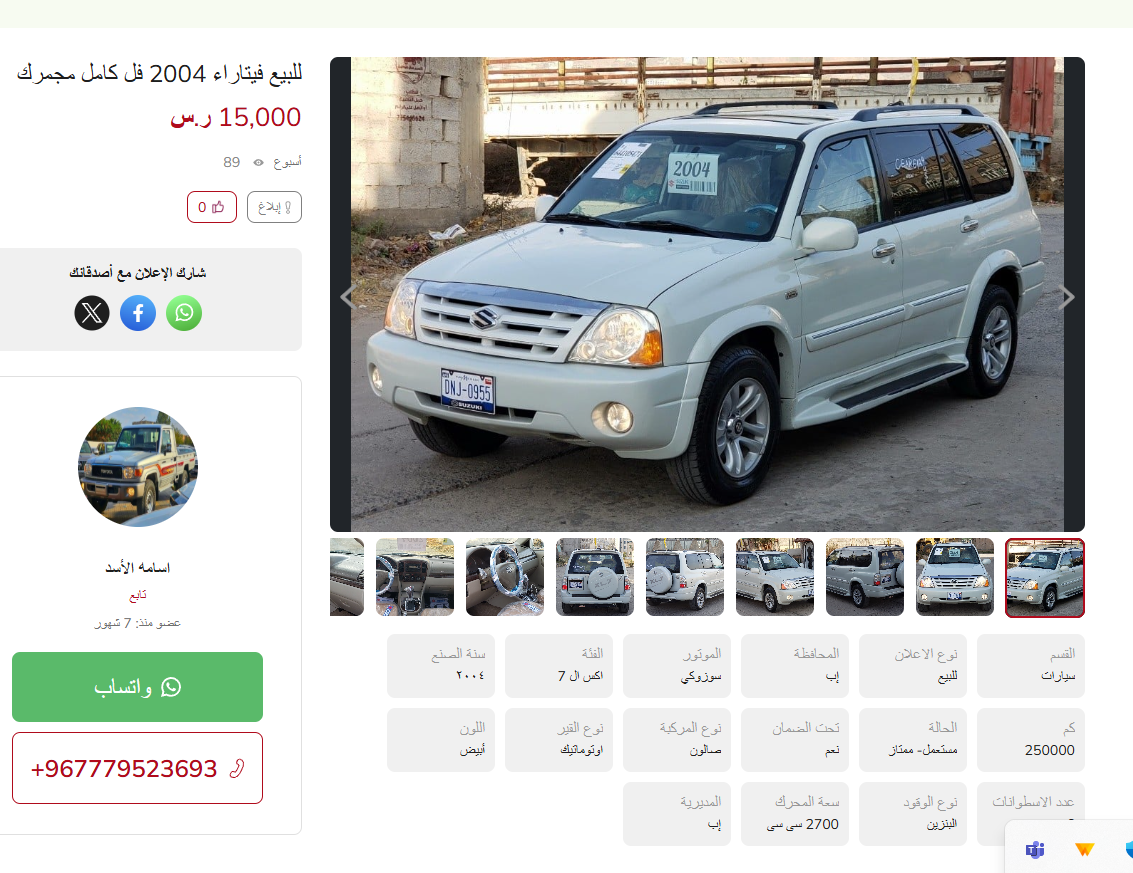The width and height of the screenshot is (1133, 873).
Task: Select the currently highlighted red-bordered thumbnail
Action: pyautogui.click(x=1045, y=577)
